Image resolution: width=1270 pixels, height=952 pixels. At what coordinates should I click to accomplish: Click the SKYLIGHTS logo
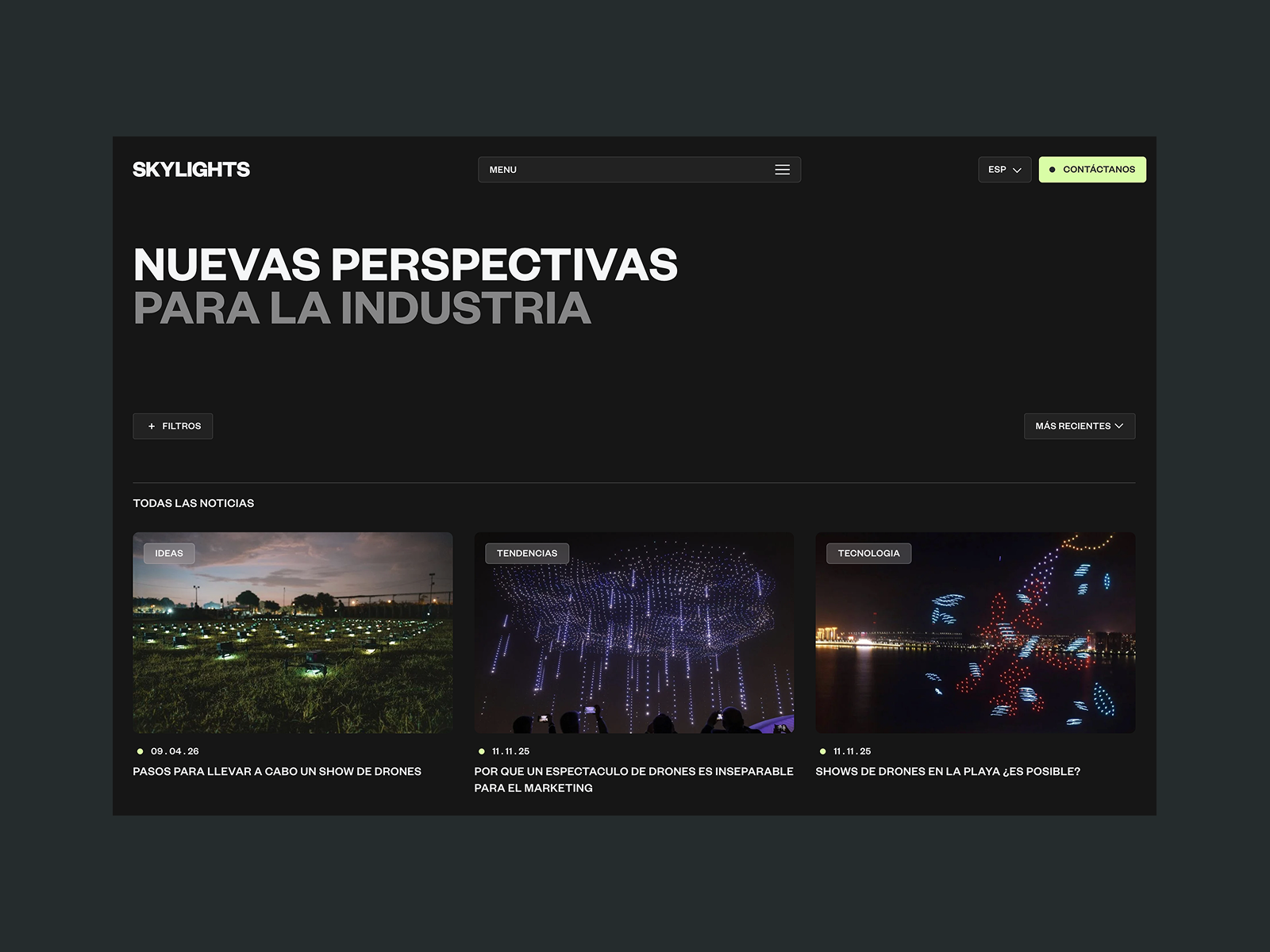tap(190, 168)
